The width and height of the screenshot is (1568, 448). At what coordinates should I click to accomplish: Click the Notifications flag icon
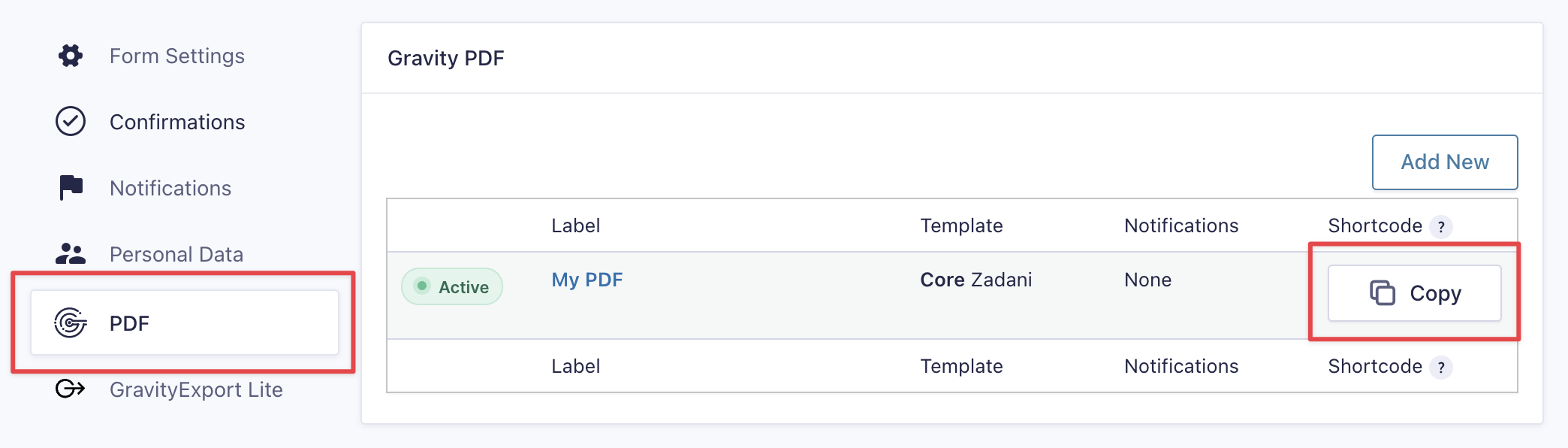(x=69, y=187)
